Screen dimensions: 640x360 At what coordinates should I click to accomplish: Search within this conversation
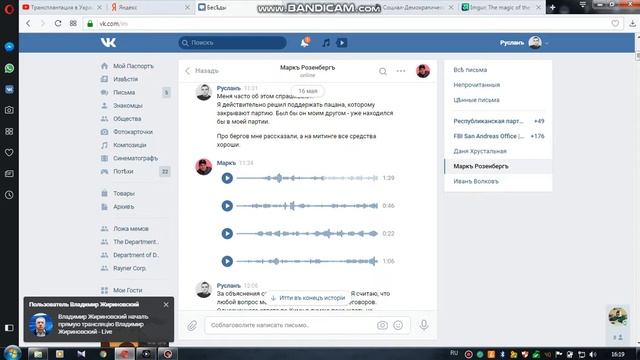(383, 71)
